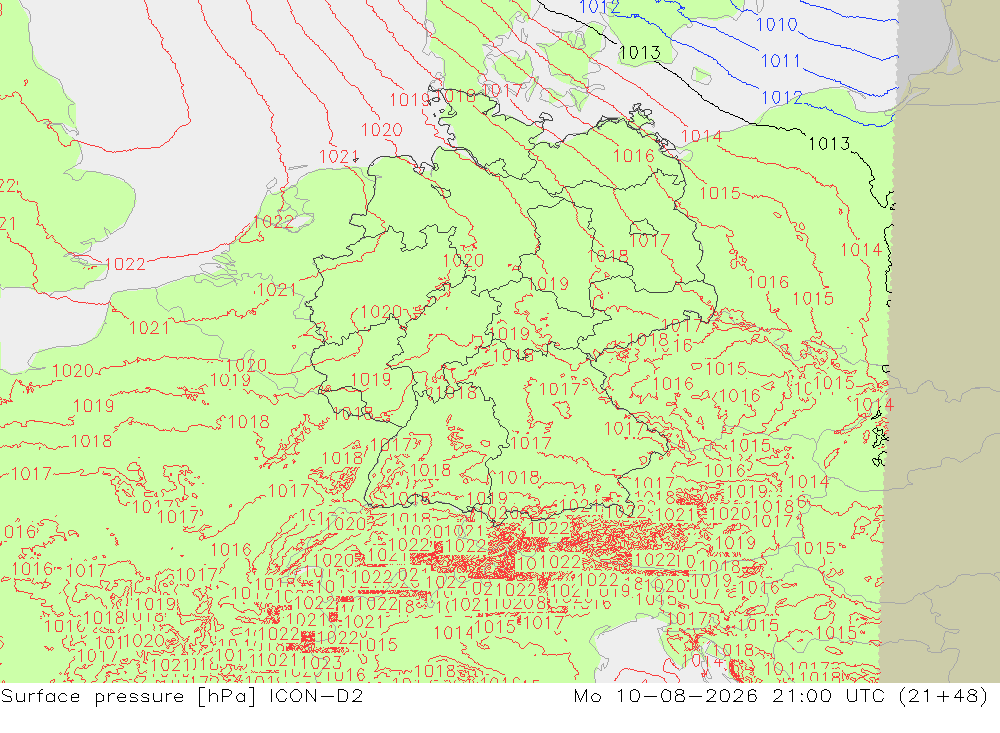Click the 1023 pressure label at the bottom
The height and width of the screenshot is (733, 1000).
[x=322, y=663]
